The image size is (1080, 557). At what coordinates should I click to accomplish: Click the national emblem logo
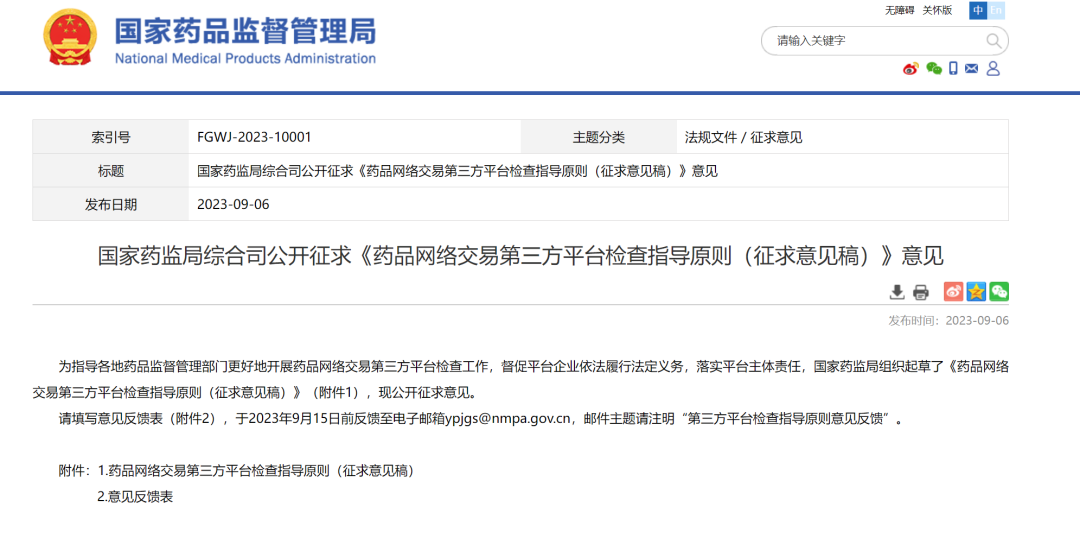pos(71,38)
